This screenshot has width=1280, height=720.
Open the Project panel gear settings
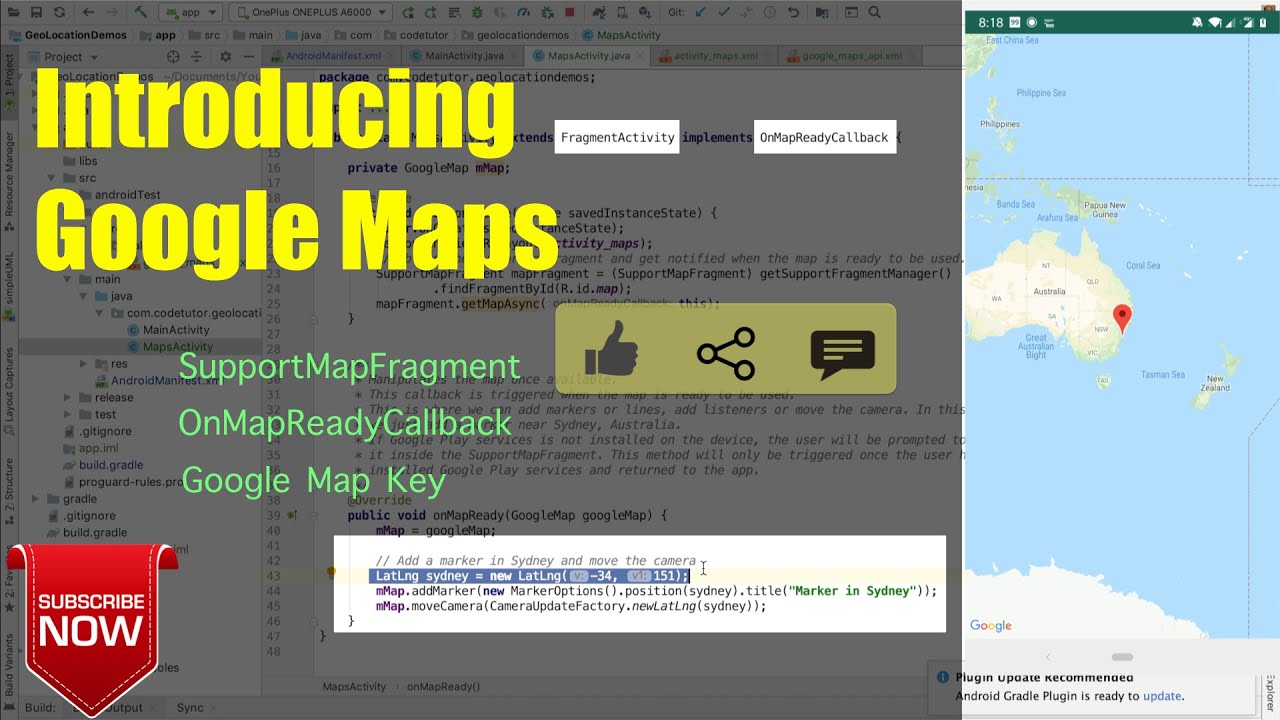tap(224, 57)
